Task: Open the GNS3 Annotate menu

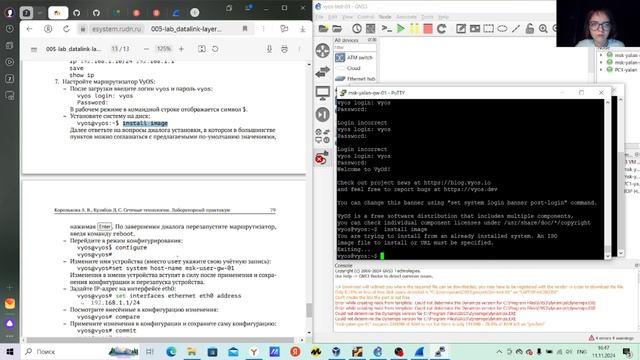Action: click(407, 17)
